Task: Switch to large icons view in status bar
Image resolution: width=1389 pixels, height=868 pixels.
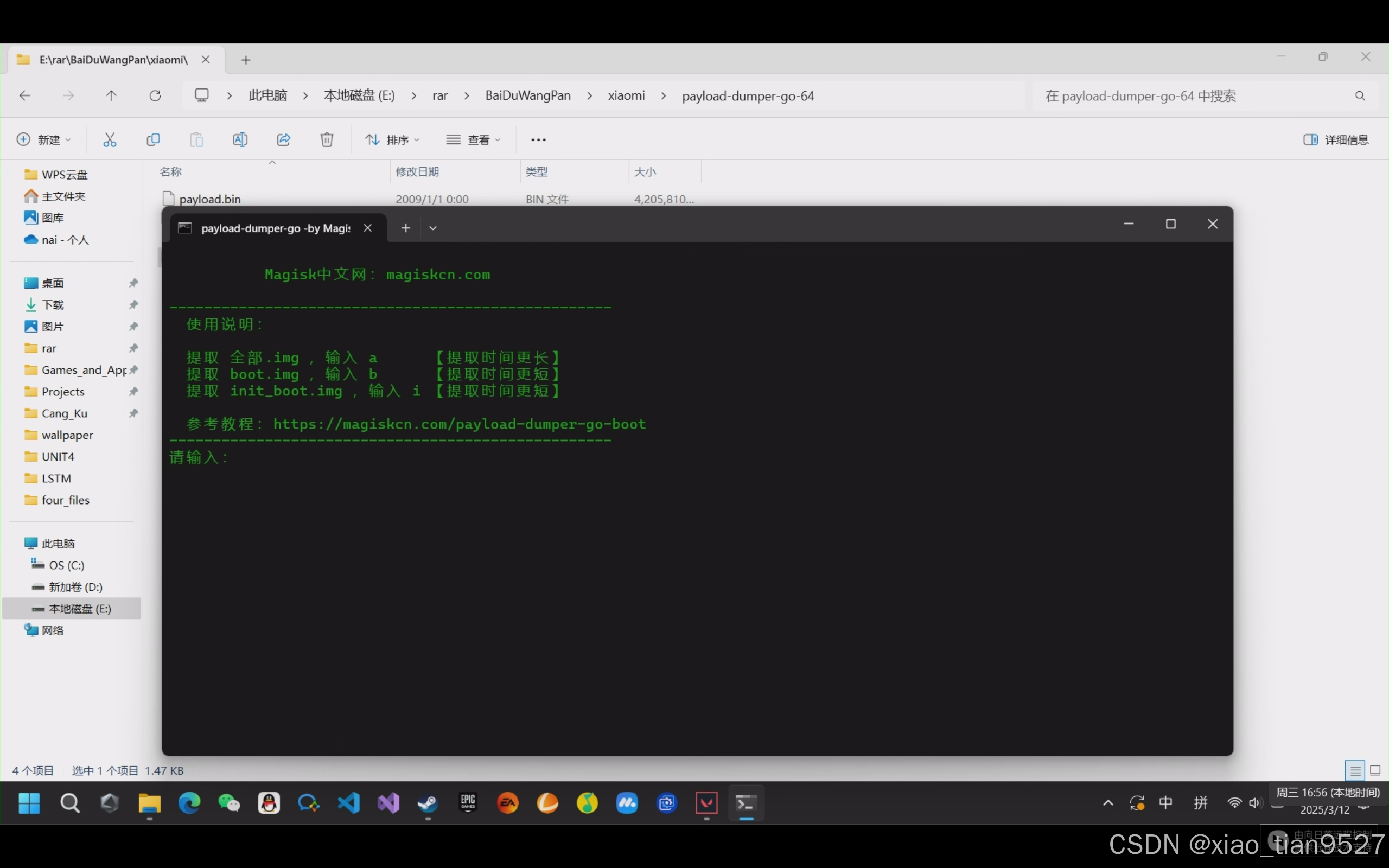Action: (1375, 770)
